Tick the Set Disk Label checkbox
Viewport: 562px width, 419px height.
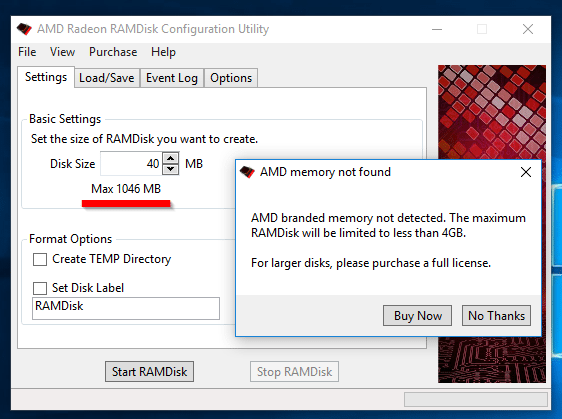point(40,288)
